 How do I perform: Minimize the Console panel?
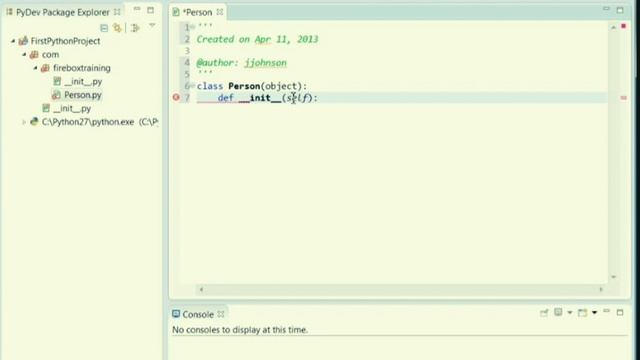tap(607, 311)
